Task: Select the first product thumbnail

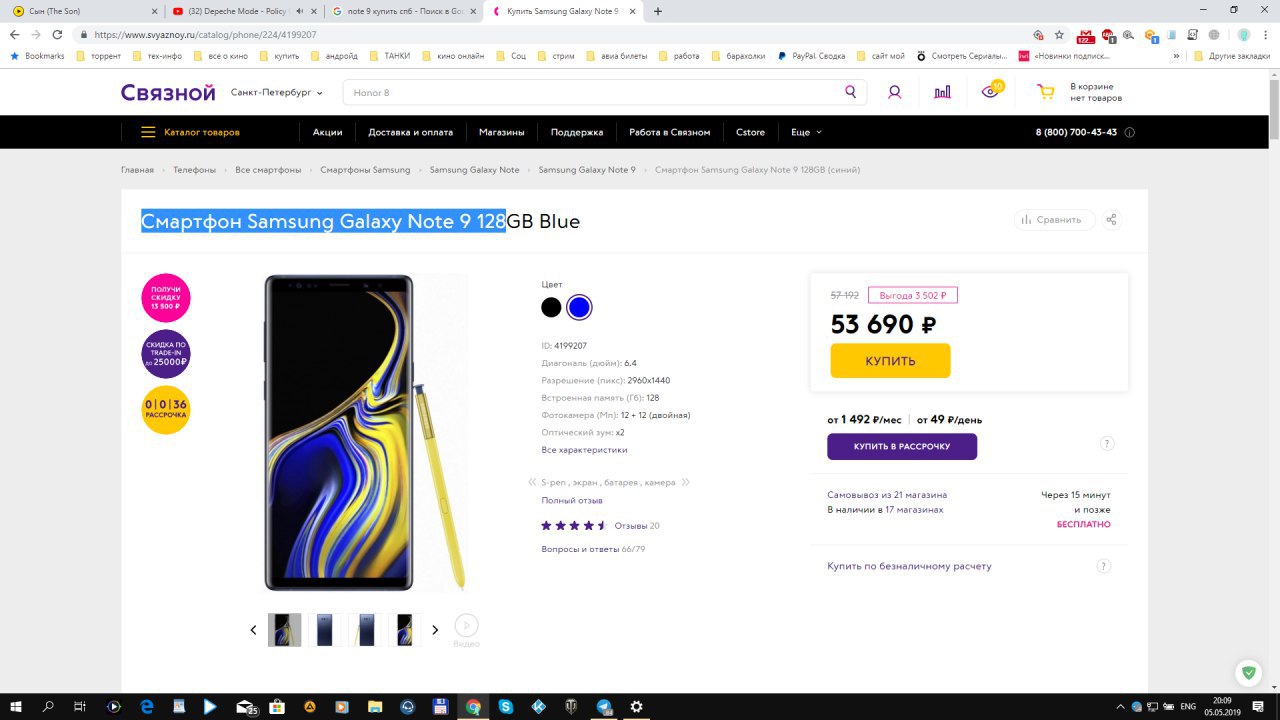Action: click(285, 630)
